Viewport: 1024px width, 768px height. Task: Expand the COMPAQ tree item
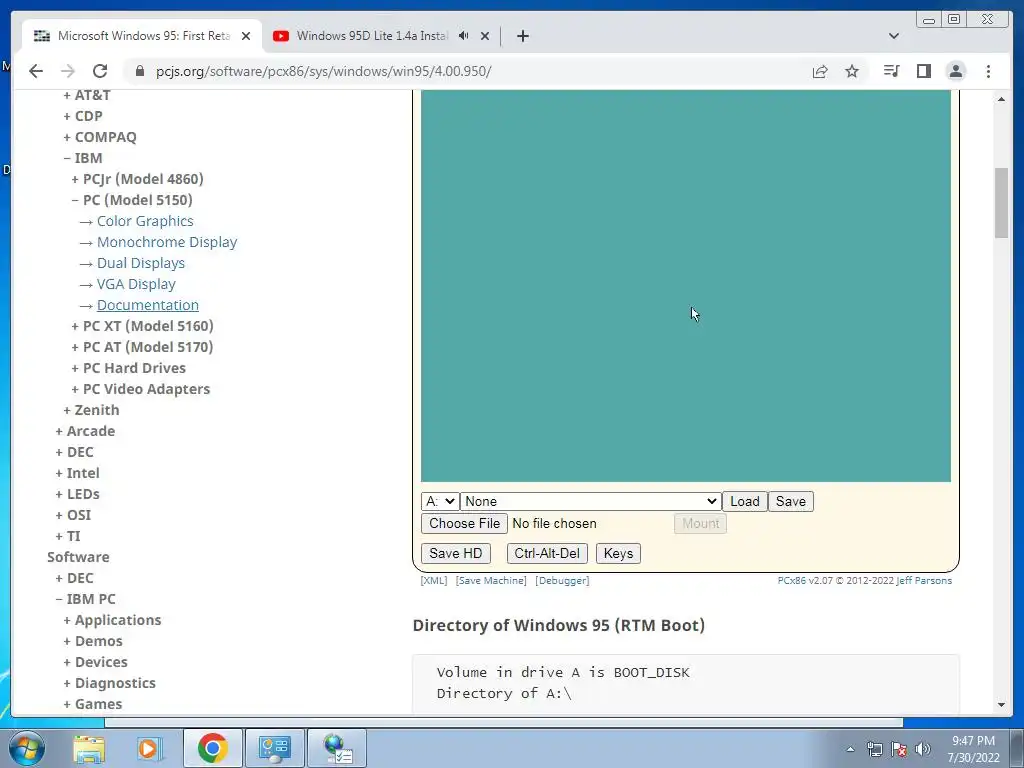pyautogui.click(x=100, y=137)
